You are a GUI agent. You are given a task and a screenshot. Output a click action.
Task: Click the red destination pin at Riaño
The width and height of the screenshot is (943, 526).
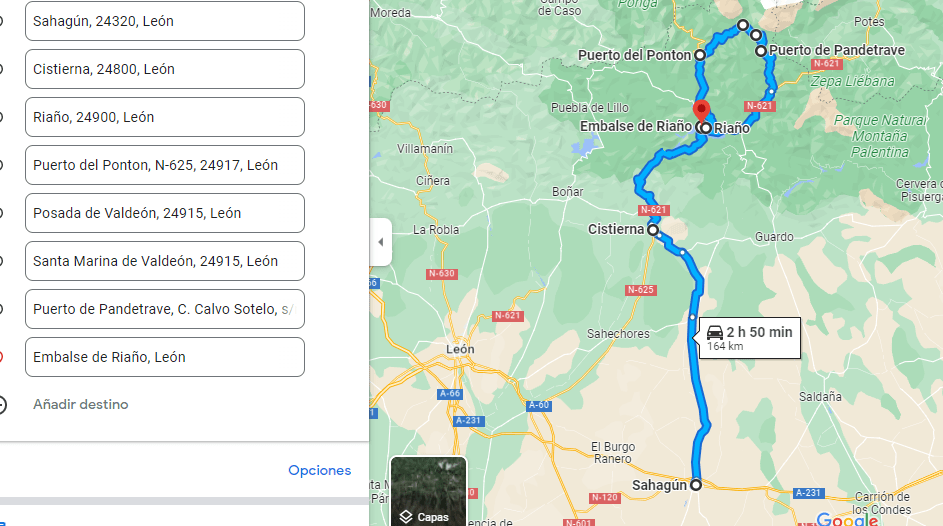click(701, 112)
